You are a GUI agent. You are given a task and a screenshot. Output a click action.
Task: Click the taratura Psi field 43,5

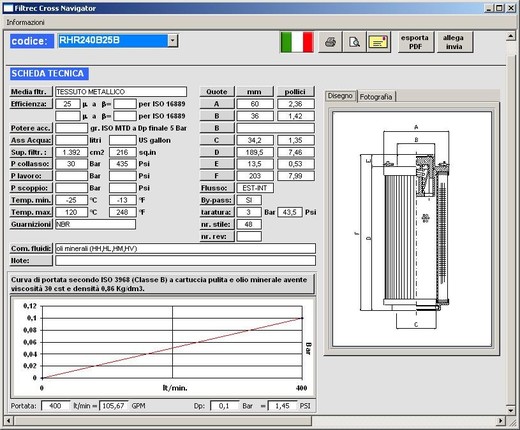coord(290,212)
